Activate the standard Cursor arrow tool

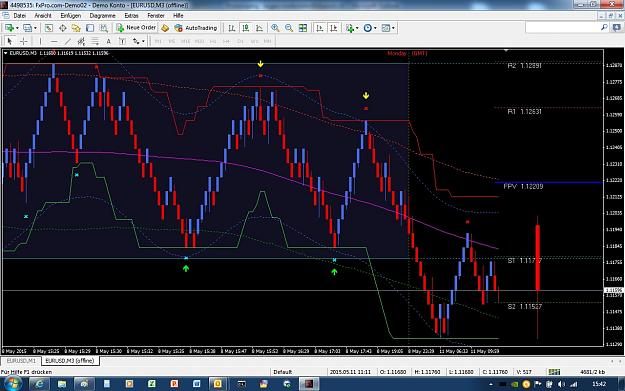pyautogui.click(x=10, y=41)
